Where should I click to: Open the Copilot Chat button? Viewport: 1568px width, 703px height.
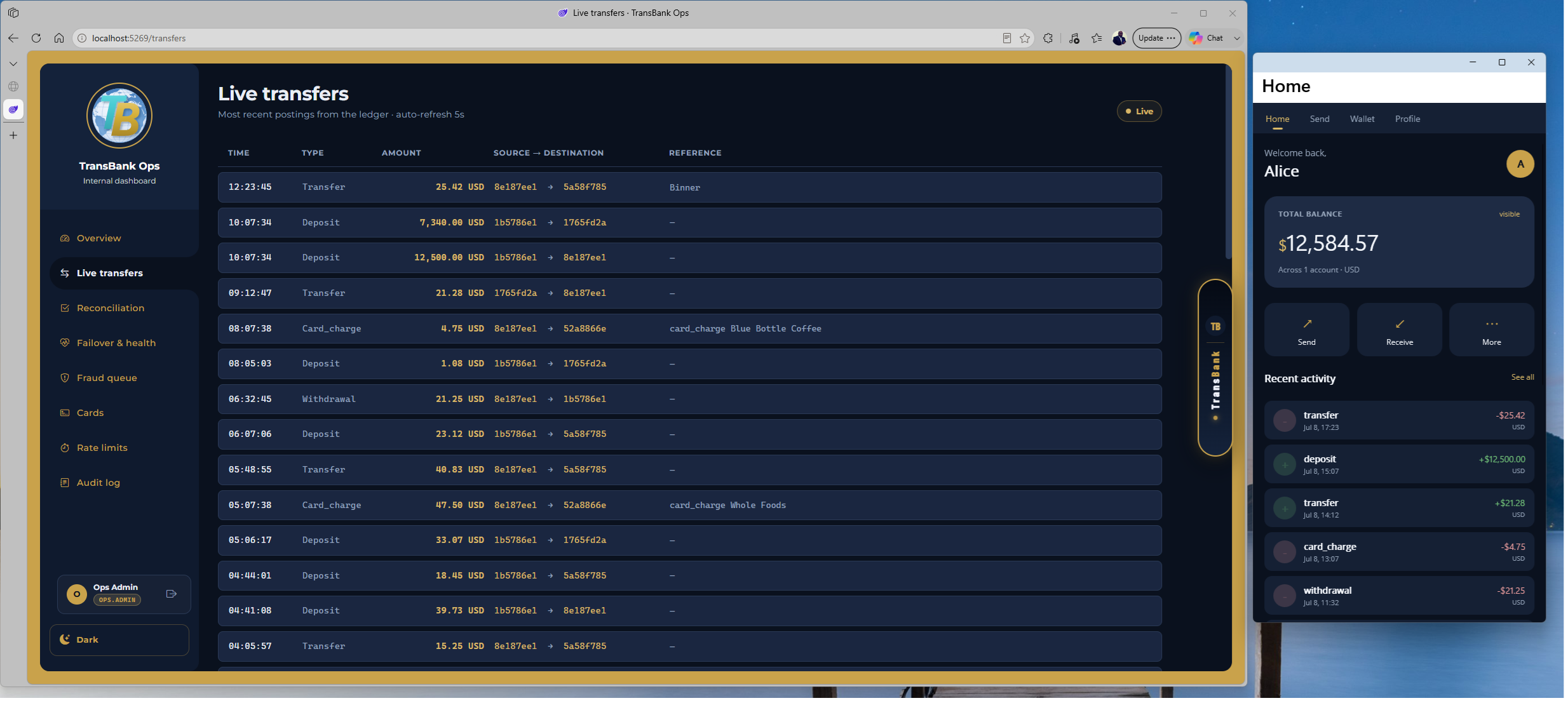[1207, 38]
